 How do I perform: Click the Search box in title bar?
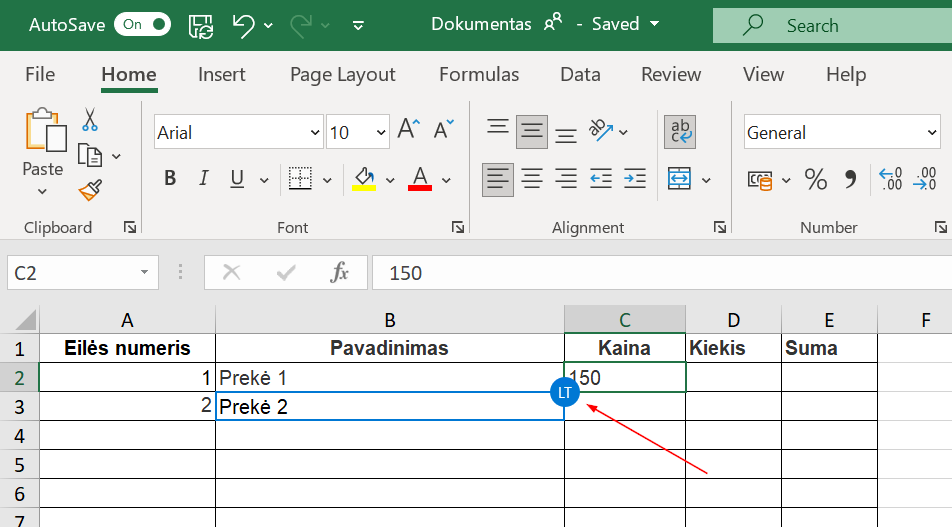830,25
